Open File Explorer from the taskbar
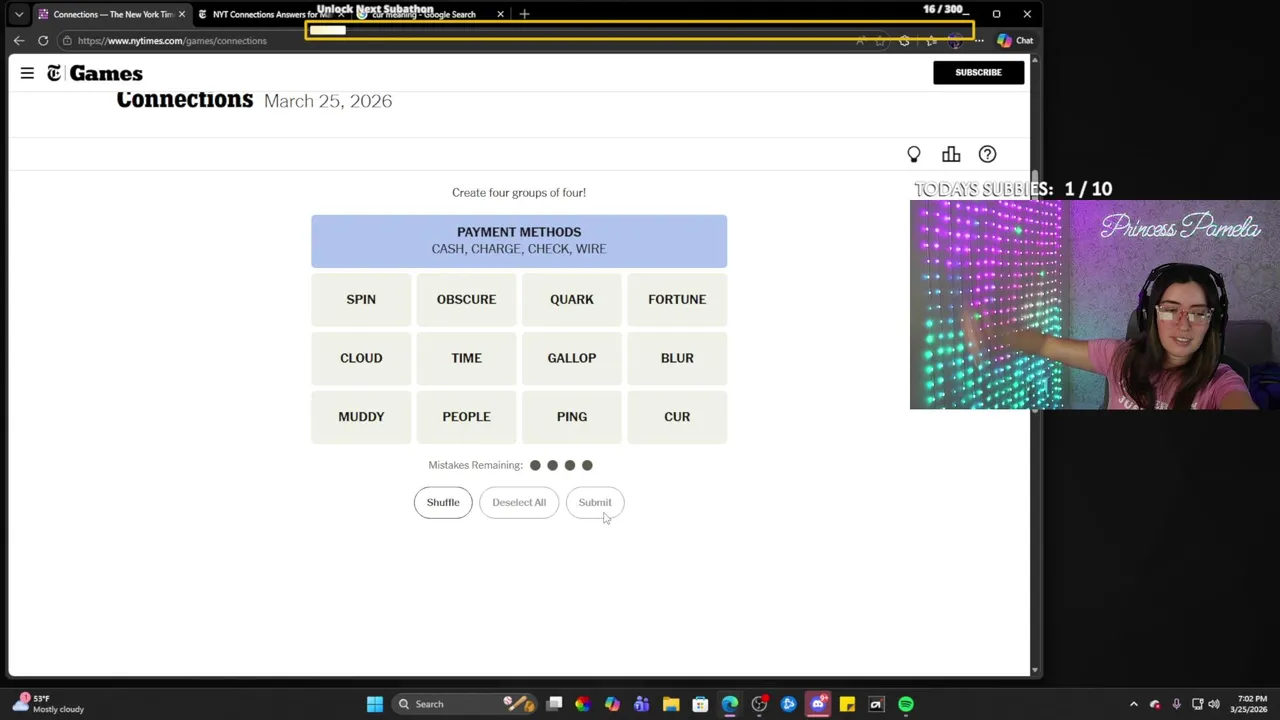The image size is (1280, 720). tap(671, 704)
